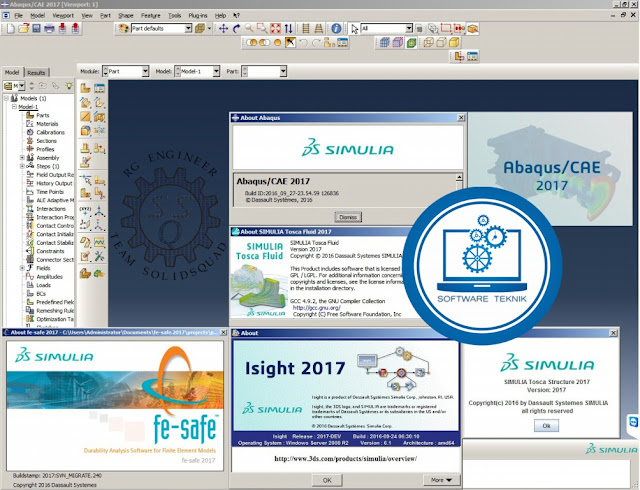Image resolution: width=640 pixels, height=490 pixels.
Task: Open the Plug-ins menu
Action: click(x=198, y=16)
